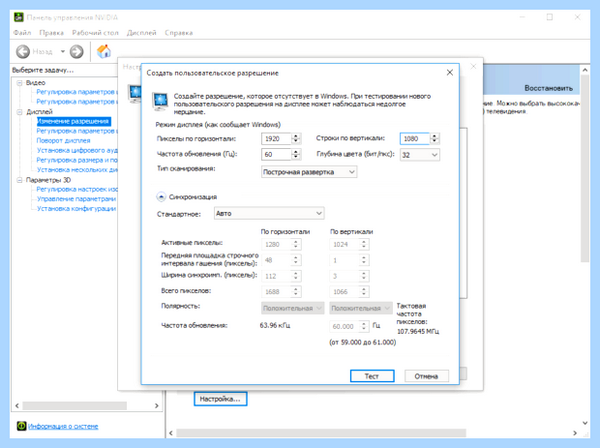Click the system information icon at the bottom left
Screen dimensions: 600x448
(21, 426)
